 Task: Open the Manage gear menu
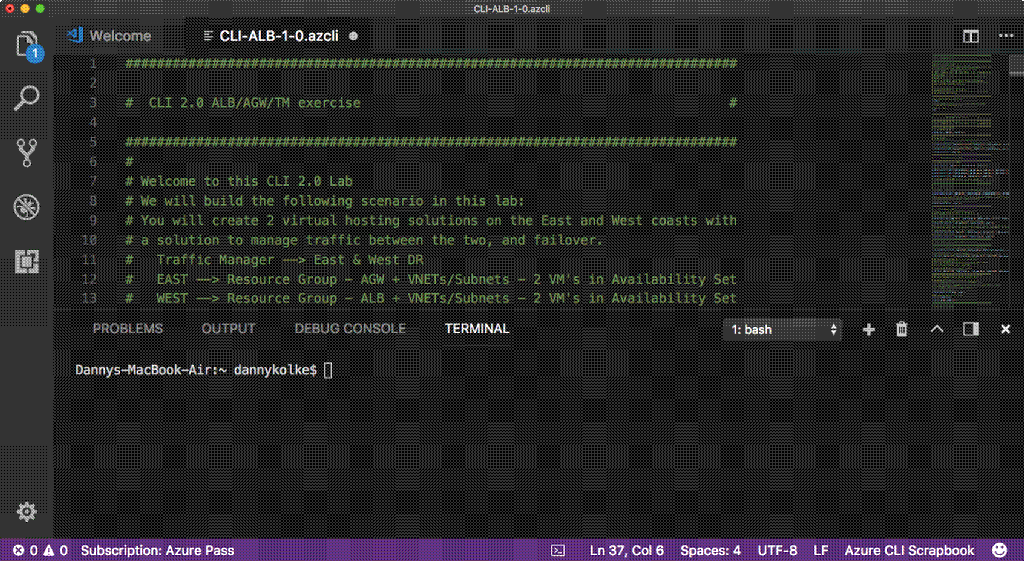(27, 511)
